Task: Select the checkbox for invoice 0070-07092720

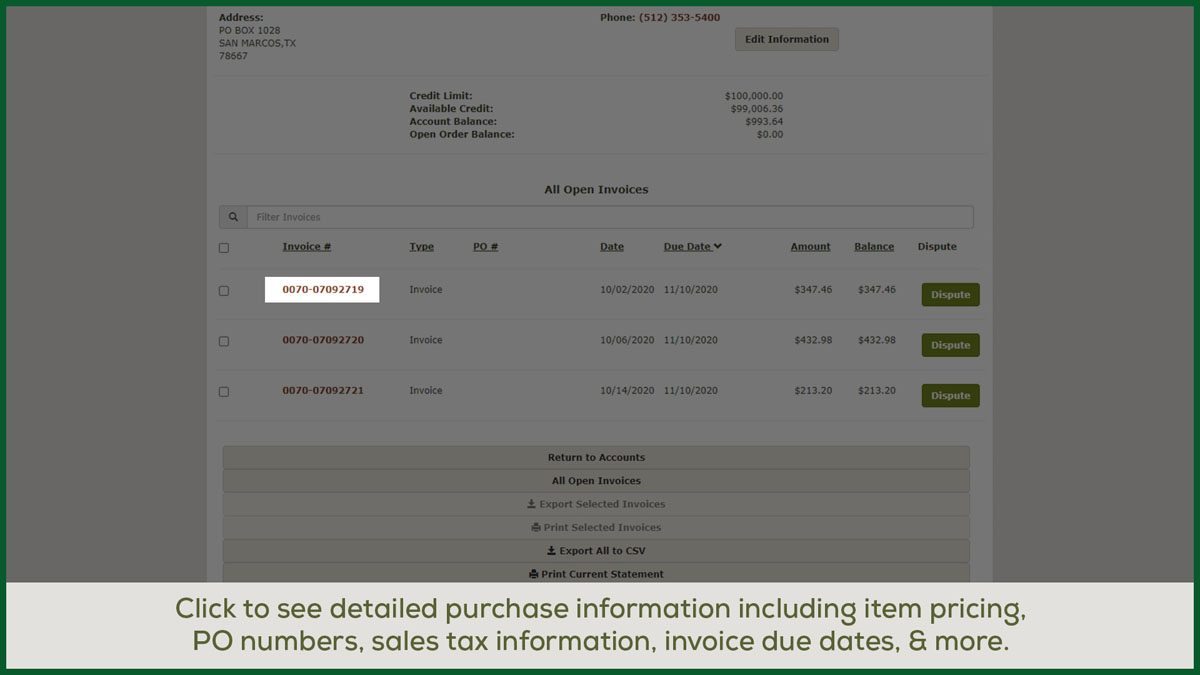Action: click(x=224, y=341)
